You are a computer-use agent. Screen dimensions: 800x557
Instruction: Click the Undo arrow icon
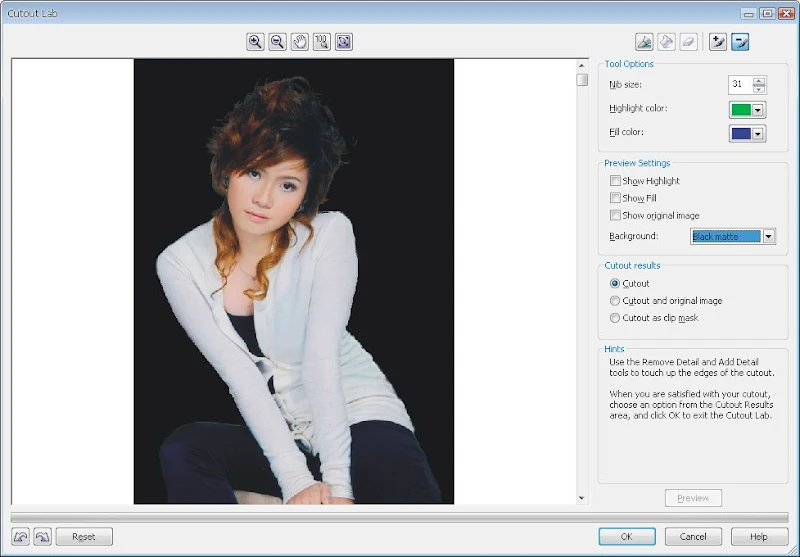[x=21, y=537]
